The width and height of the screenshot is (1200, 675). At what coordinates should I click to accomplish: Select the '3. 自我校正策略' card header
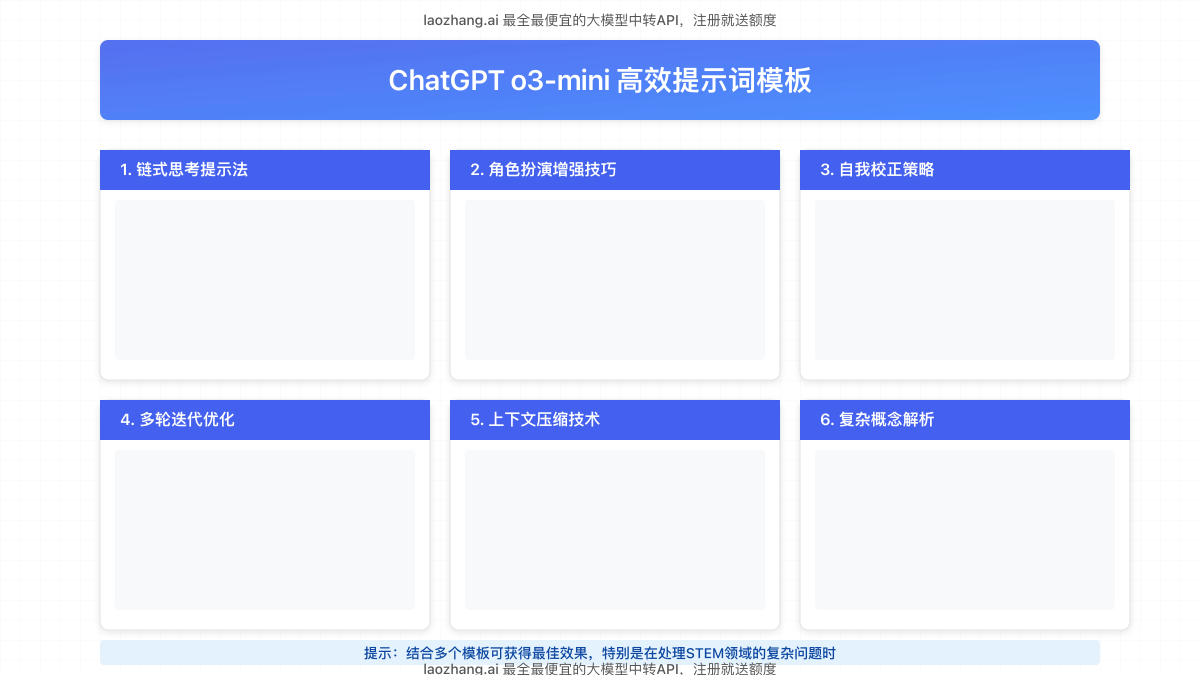point(965,170)
